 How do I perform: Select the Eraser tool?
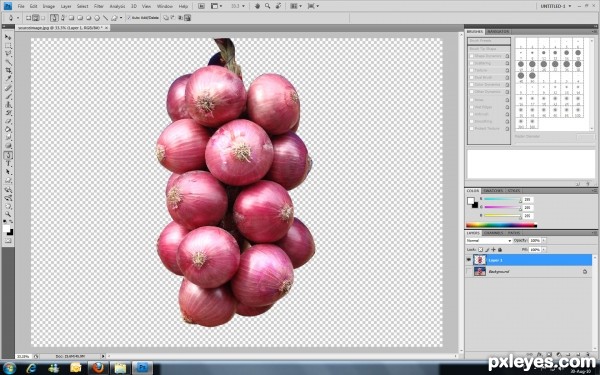pos(8,122)
